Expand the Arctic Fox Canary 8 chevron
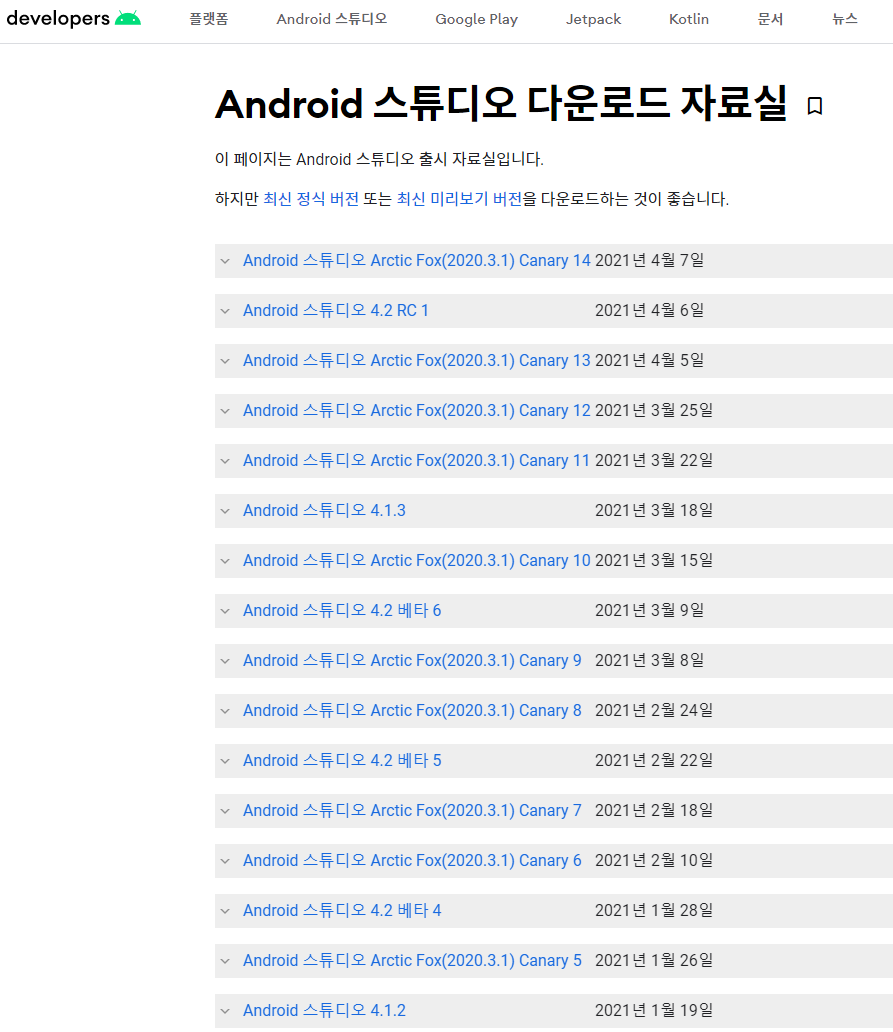Image resolution: width=893 pixels, height=1032 pixels. [x=225, y=711]
